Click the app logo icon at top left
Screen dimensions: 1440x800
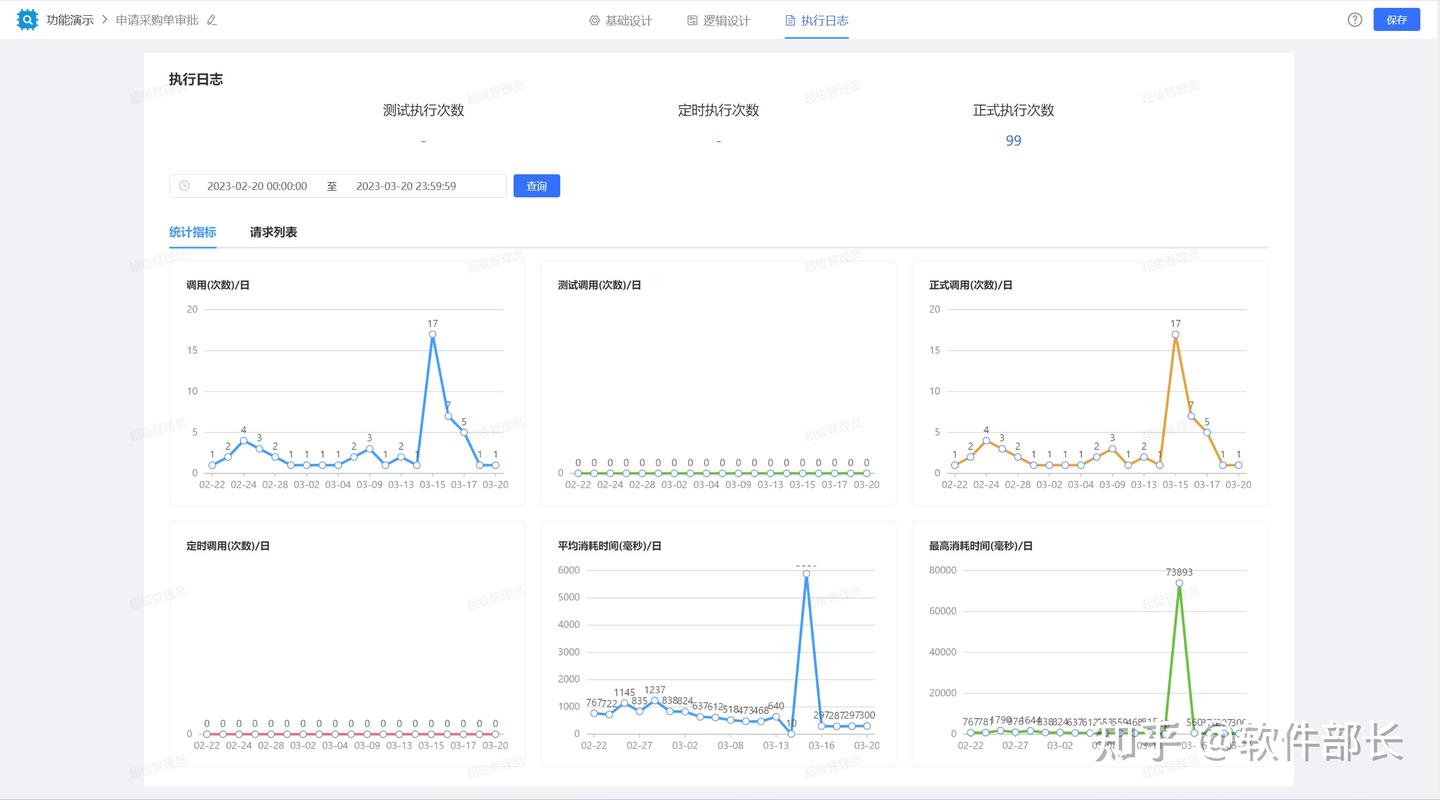point(27,19)
